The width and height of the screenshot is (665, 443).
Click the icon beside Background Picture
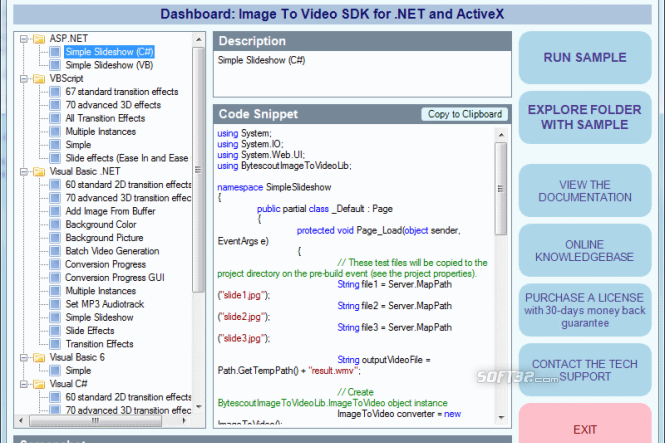coord(55,238)
